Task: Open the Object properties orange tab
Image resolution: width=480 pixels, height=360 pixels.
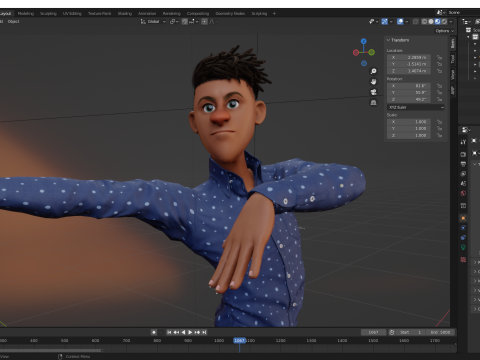Action: [463, 218]
